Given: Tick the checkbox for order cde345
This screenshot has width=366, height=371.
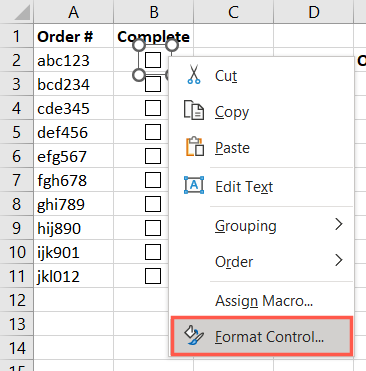Looking at the screenshot, I should pos(153,108).
